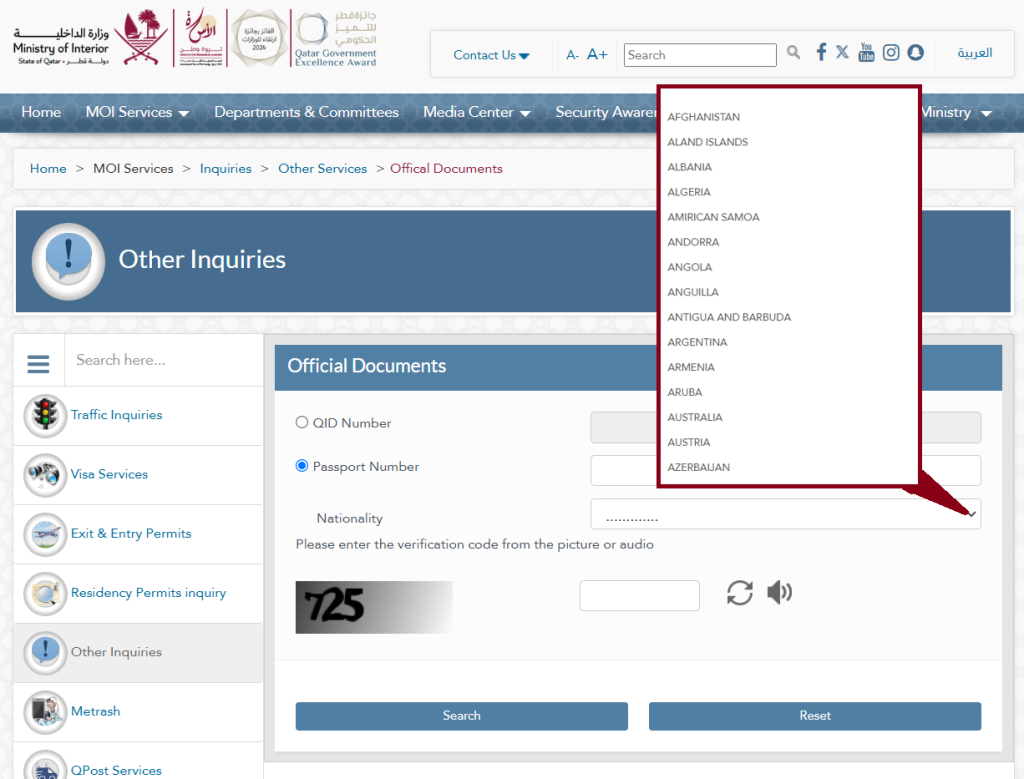Open the Snapchat icon
Image resolution: width=1024 pixels, height=779 pixels.
point(916,52)
